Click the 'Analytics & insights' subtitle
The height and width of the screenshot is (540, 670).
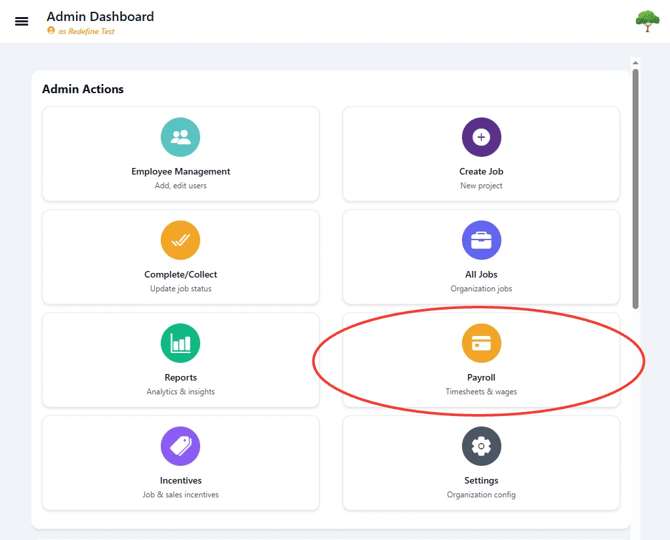(180, 392)
